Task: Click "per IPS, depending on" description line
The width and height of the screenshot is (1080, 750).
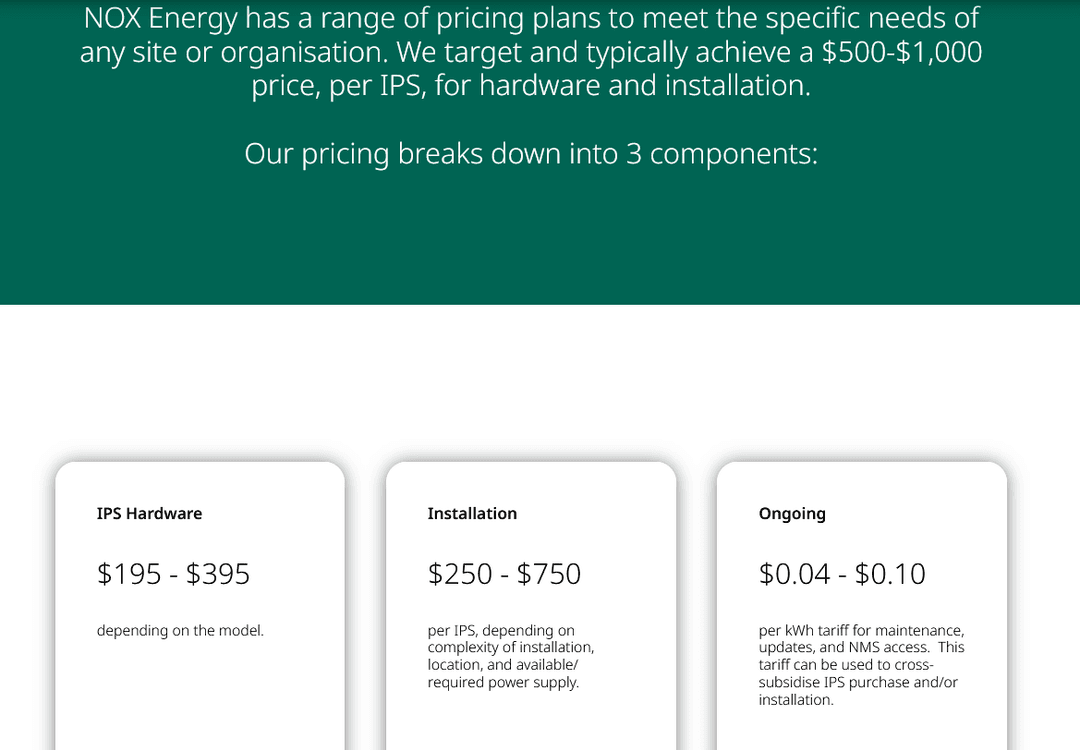Action: point(501,631)
